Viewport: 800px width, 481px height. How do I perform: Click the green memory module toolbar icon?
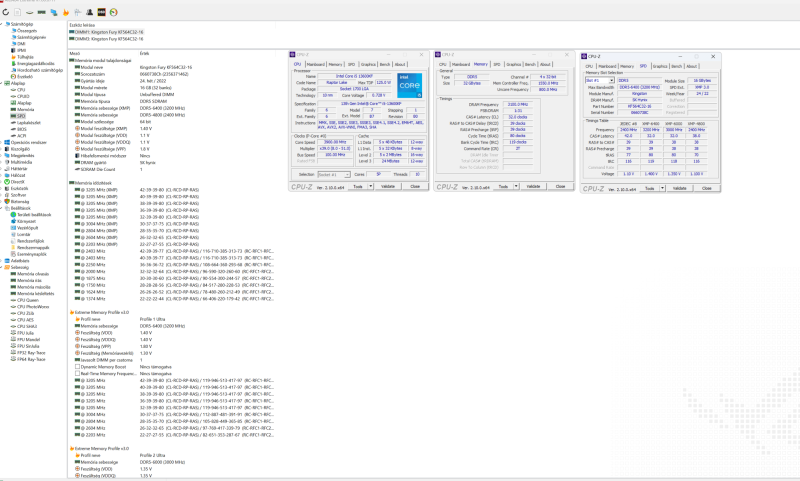[41, 12]
